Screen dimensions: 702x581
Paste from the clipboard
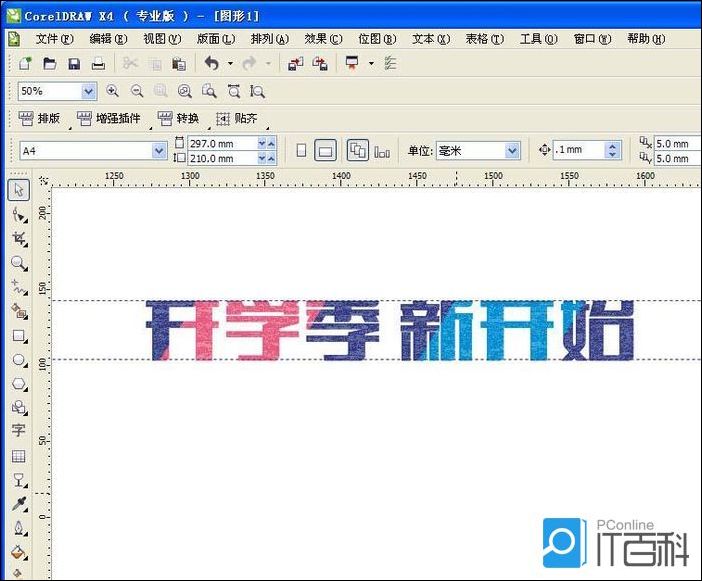tap(179, 64)
